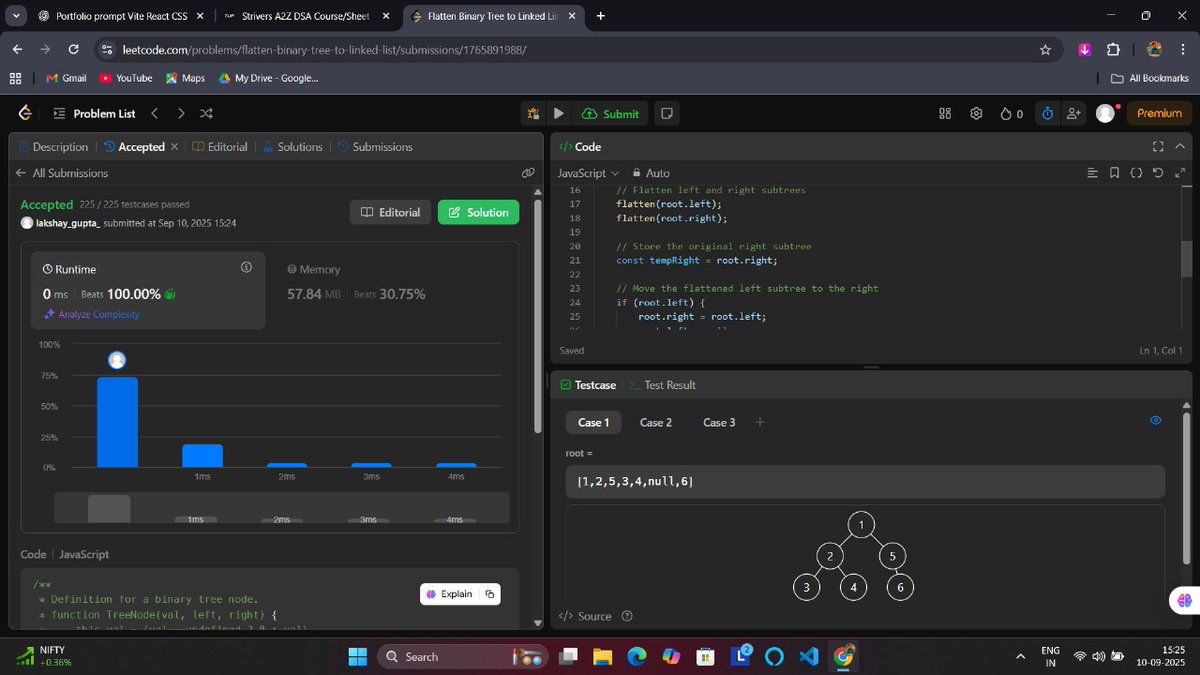Click the code bookmark icon

pos(1115,173)
